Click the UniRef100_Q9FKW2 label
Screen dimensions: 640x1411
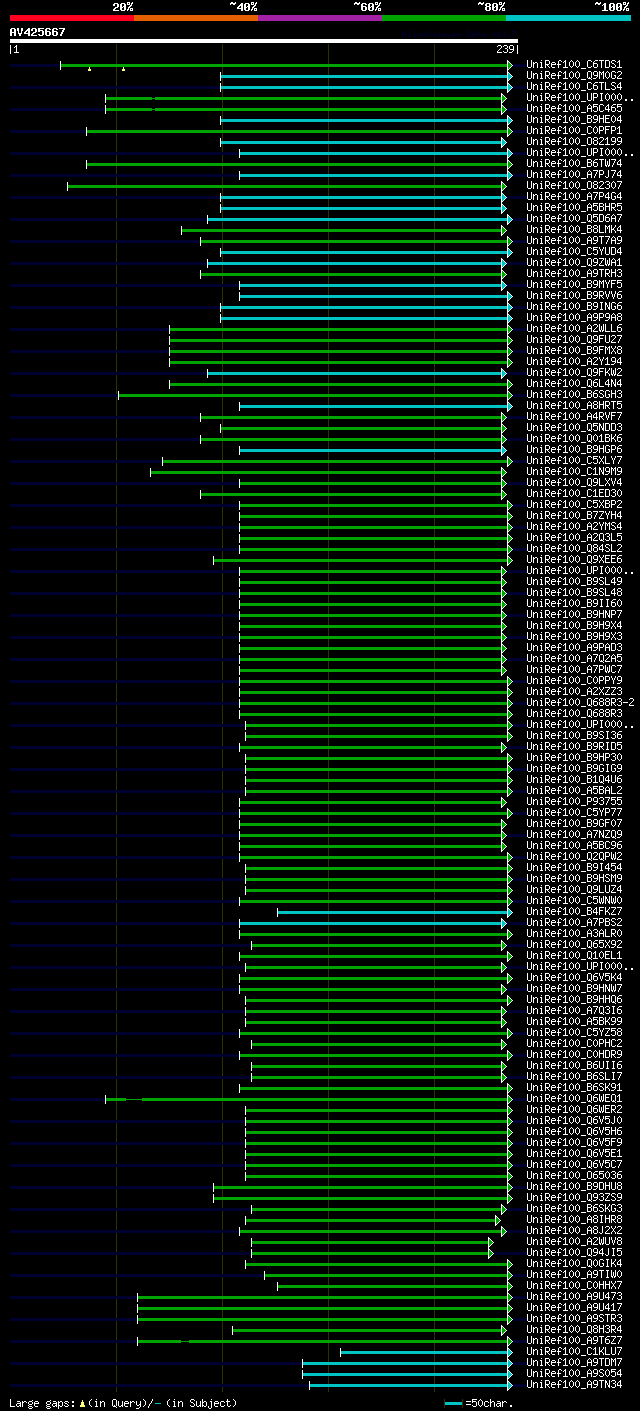573,372
